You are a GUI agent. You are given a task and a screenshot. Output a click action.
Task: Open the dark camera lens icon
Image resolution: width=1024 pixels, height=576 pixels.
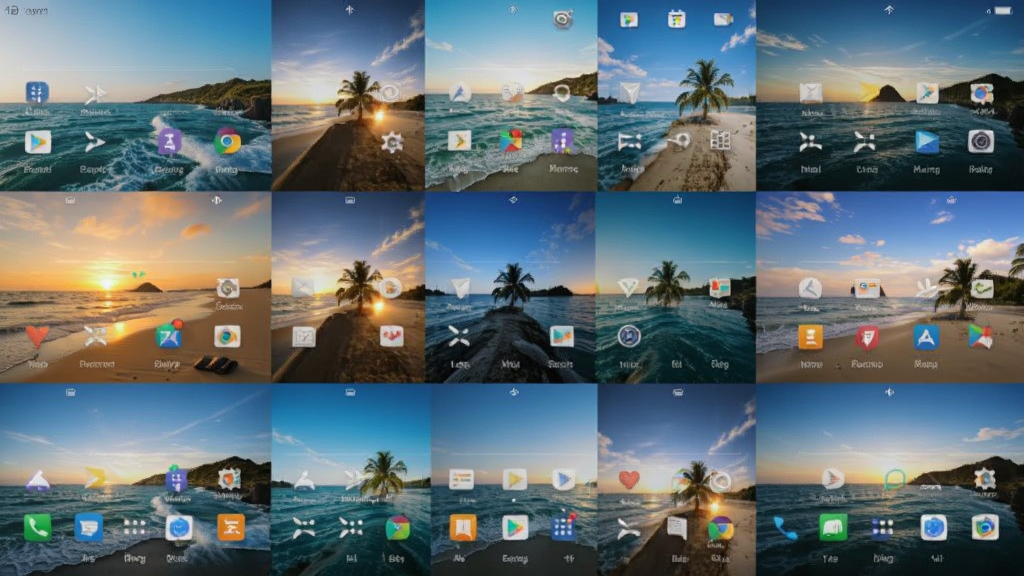[x=980, y=142]
